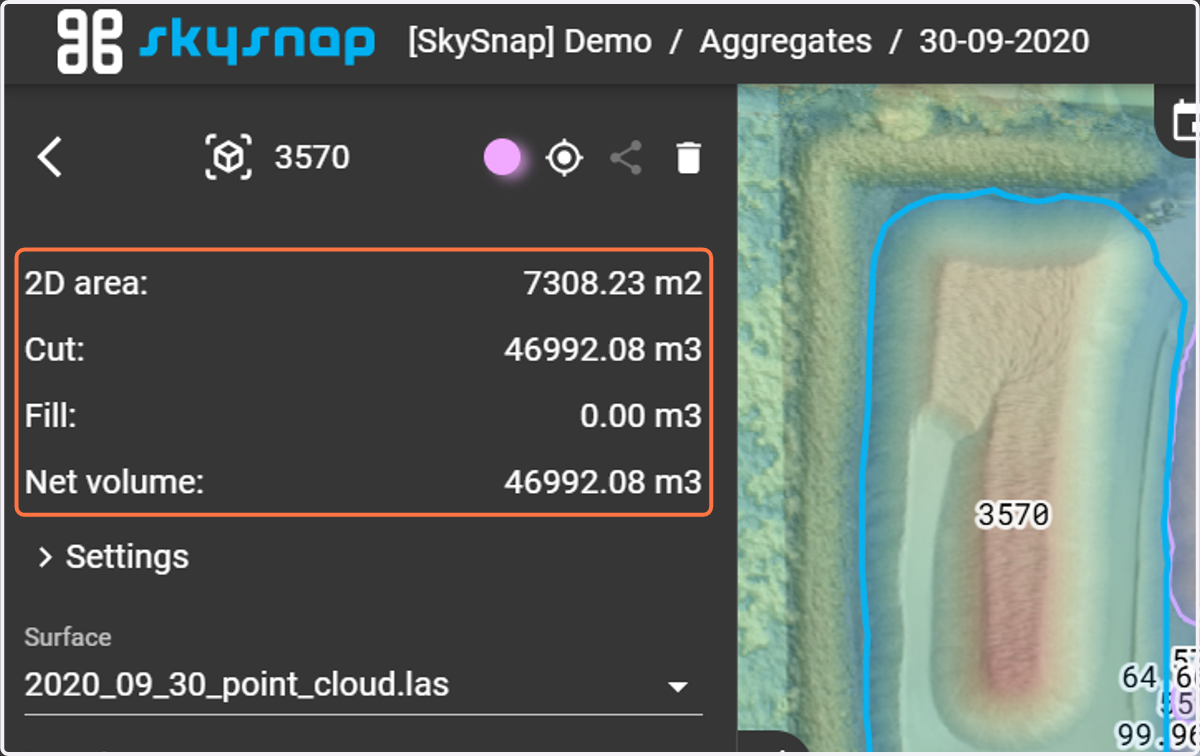Share the 3570 measurement
The height and width of the screenshot is (756, 1200).
626,158
